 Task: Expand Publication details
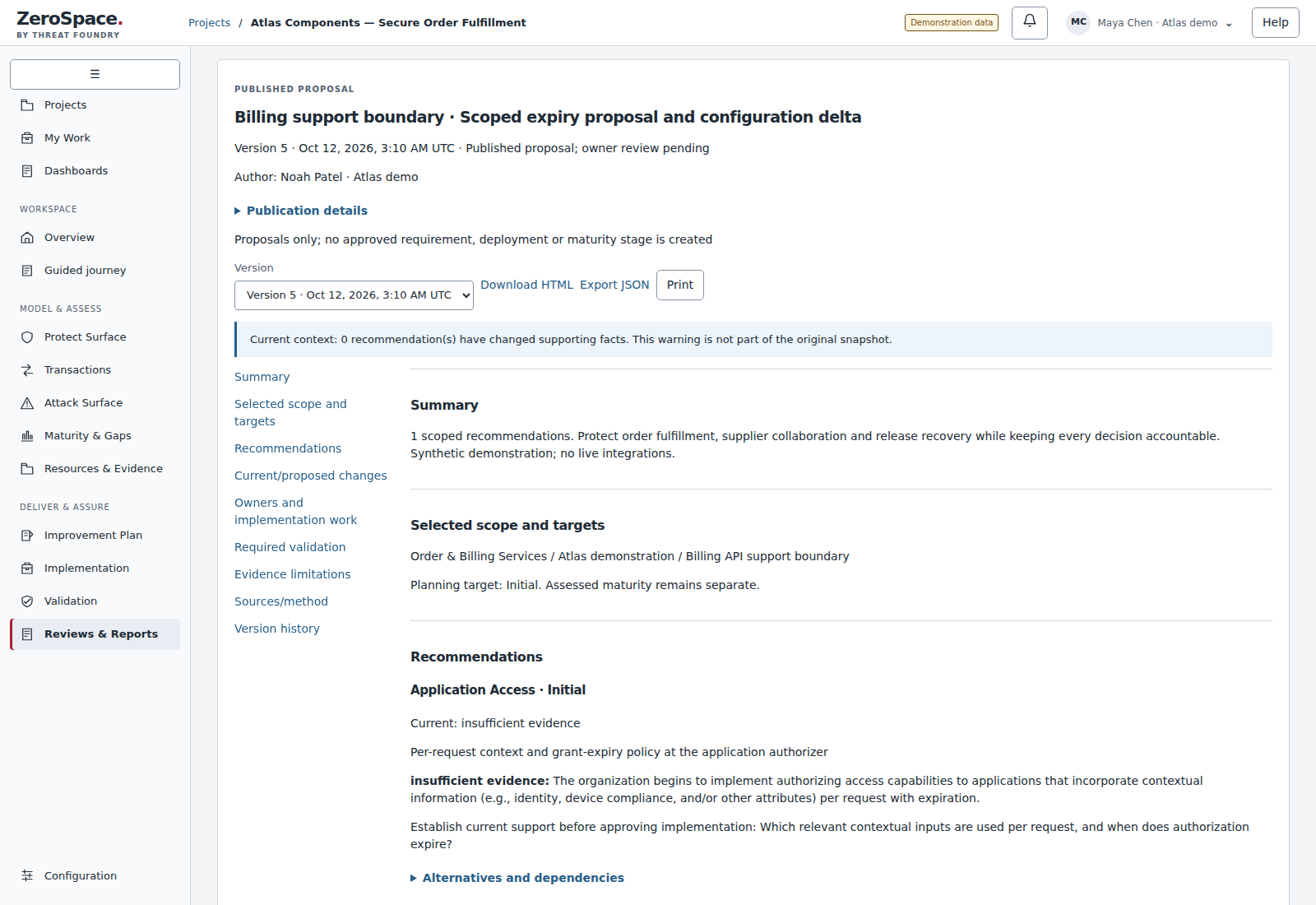tap(301, 211)
